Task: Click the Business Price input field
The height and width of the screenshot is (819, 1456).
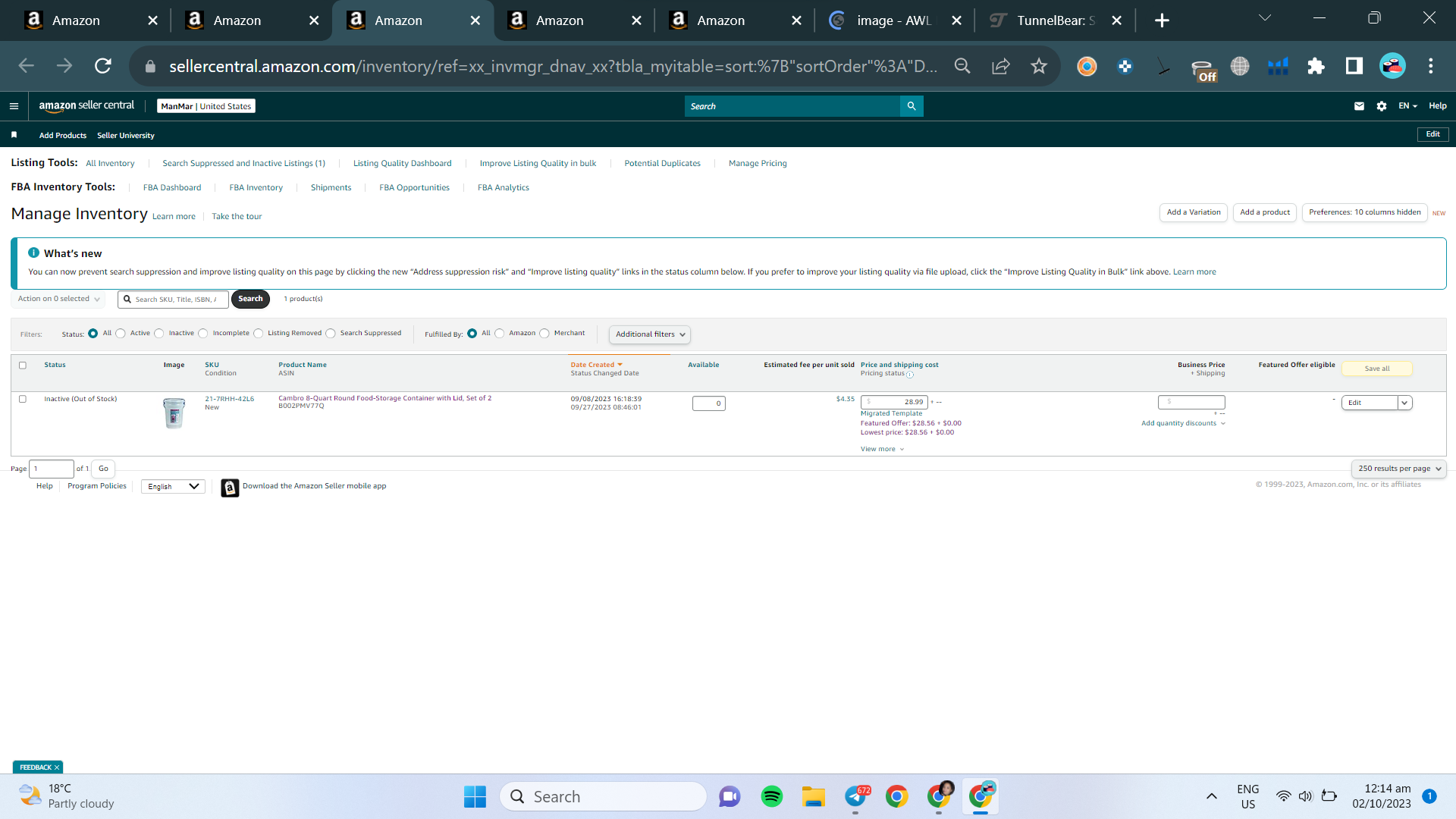Action: pos(1191,402)
